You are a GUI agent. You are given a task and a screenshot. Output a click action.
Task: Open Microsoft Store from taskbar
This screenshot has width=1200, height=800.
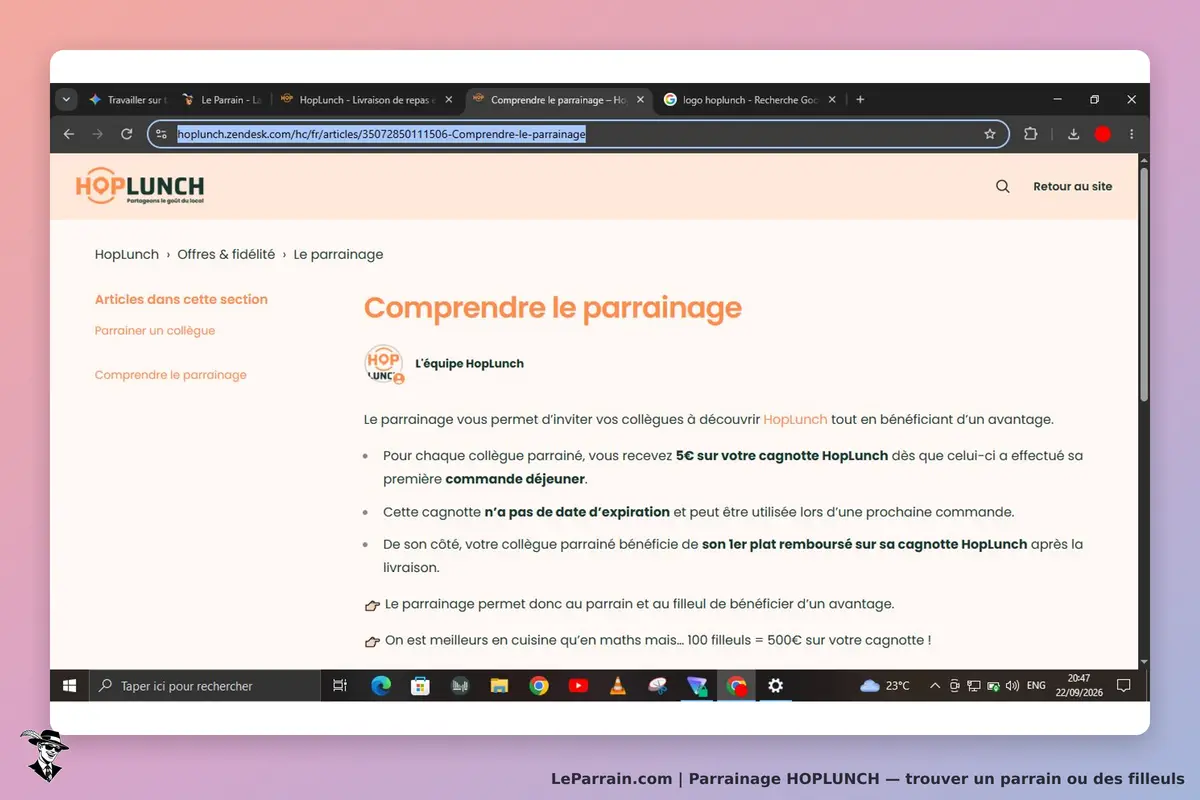(420, 686)
